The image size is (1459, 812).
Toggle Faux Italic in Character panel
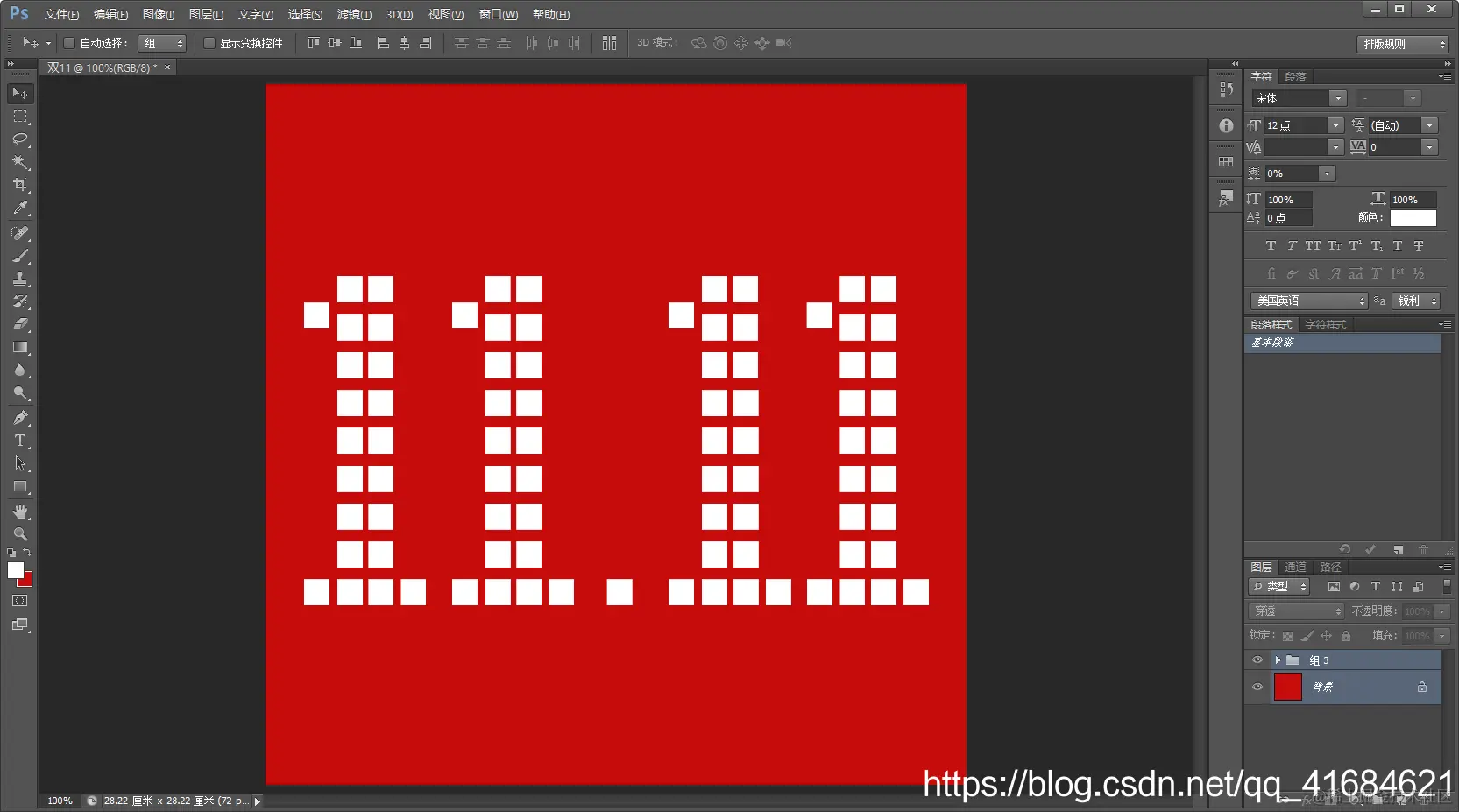tap(1292, 246)
